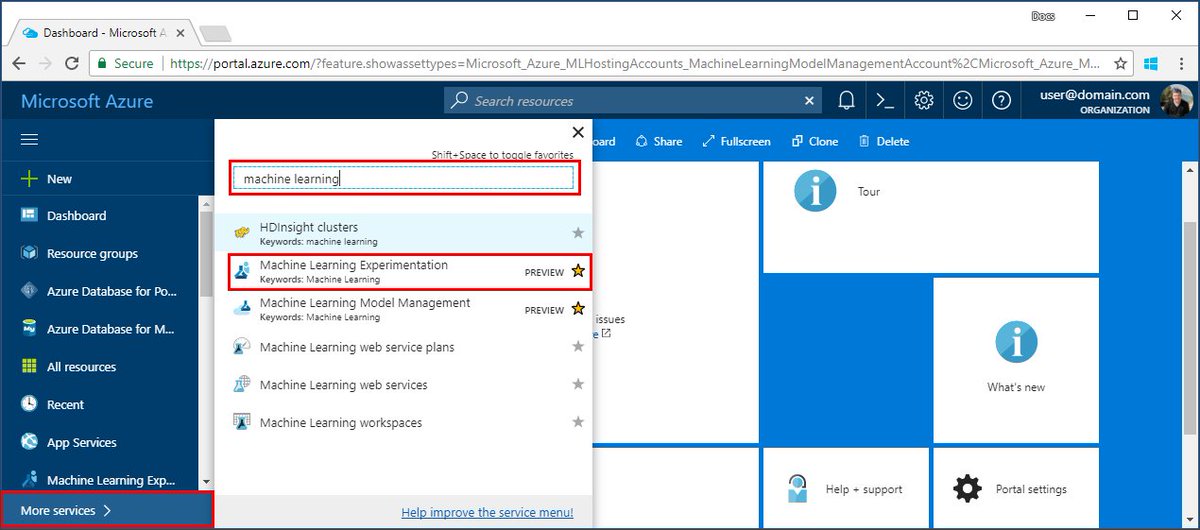Screen dimensions: 1200x530
Task: Click the sidebar scrollbar up arrow
Action: click(x=206, y=203)
